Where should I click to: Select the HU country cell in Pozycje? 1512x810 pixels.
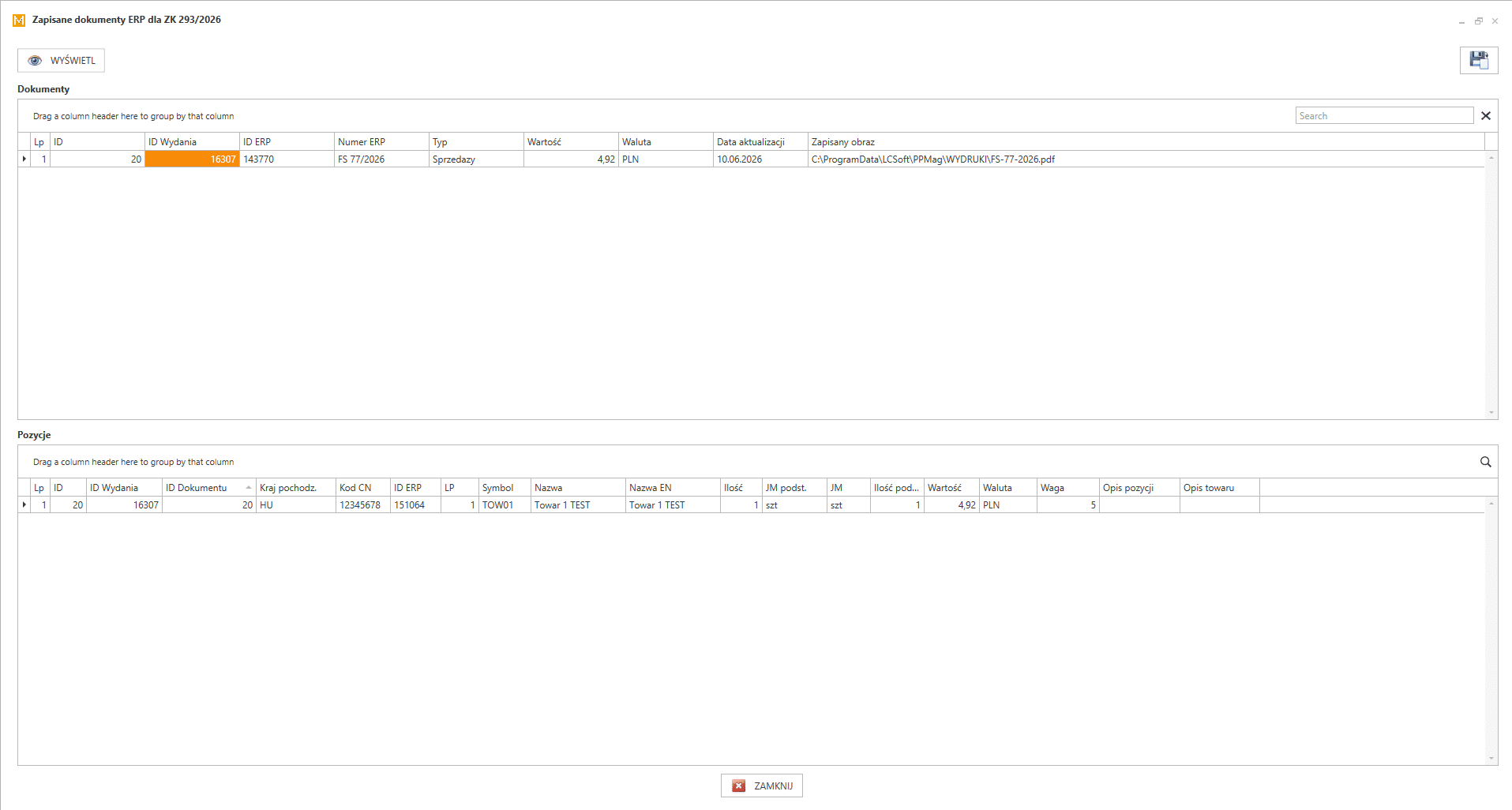pos(296,505)
